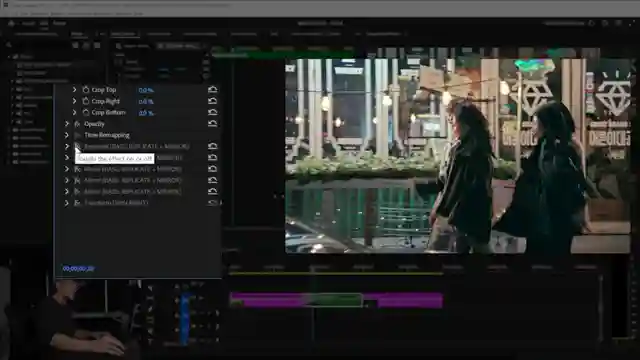Reset the Crop Right parameter
640x360 pixels.
pyautogui.click(x=212, y=101)
